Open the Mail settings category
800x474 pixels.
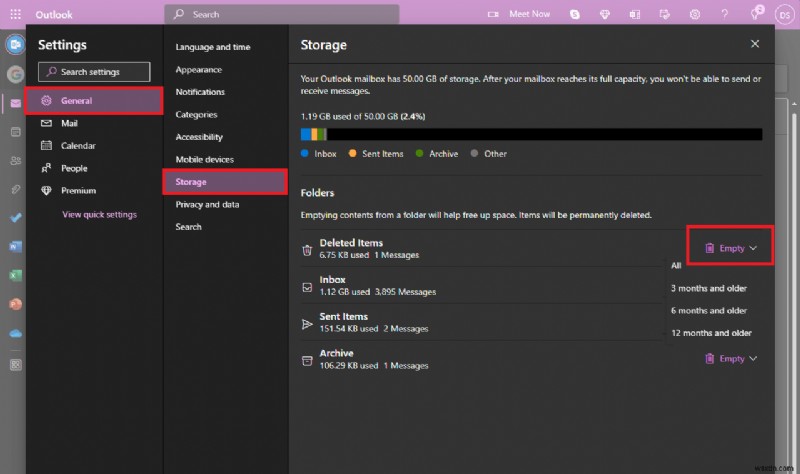(x=70, y=123)
